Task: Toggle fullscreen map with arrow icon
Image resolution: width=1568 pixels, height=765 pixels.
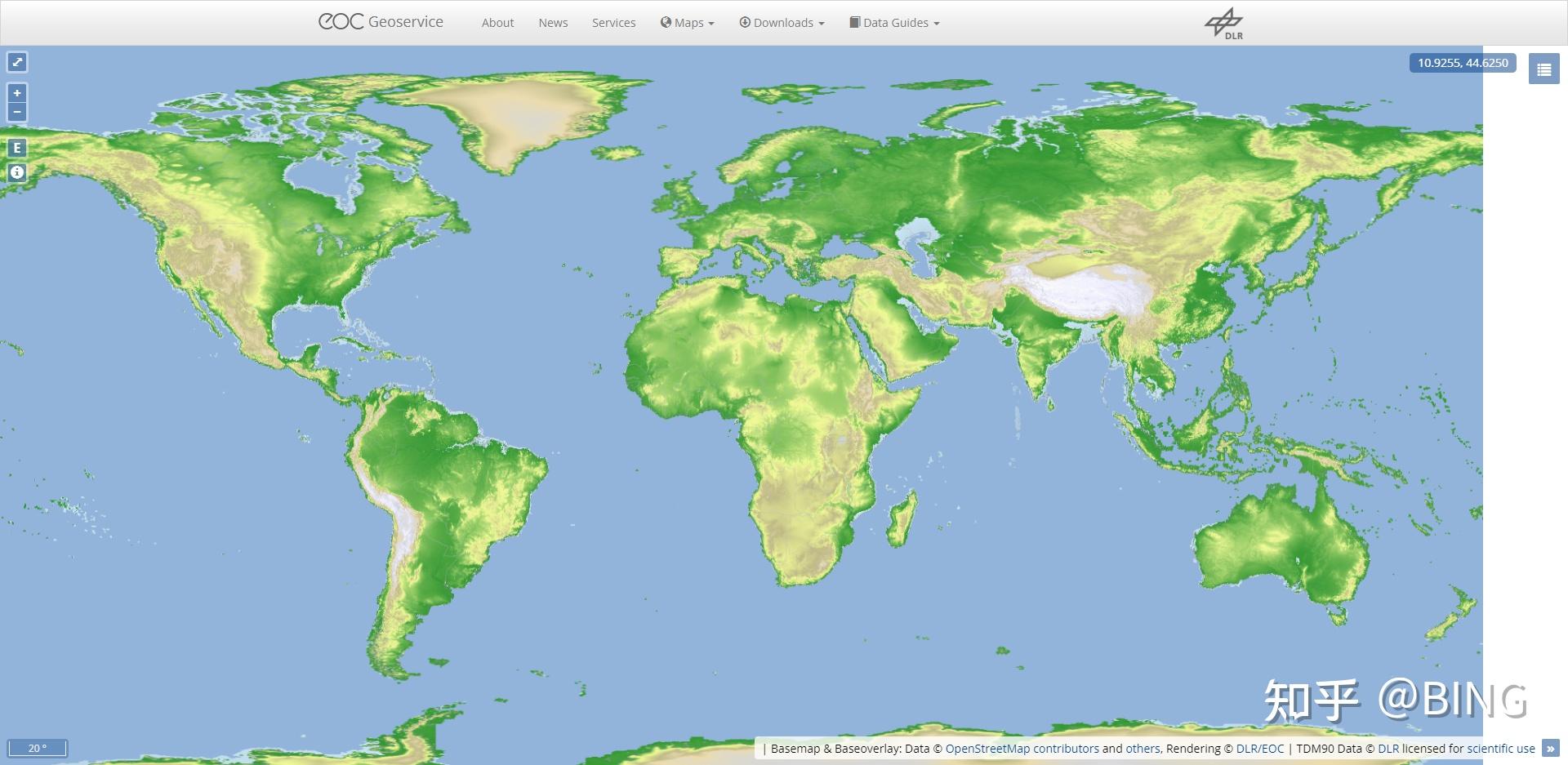Action: pyautogui.click(x=17, y=62)
